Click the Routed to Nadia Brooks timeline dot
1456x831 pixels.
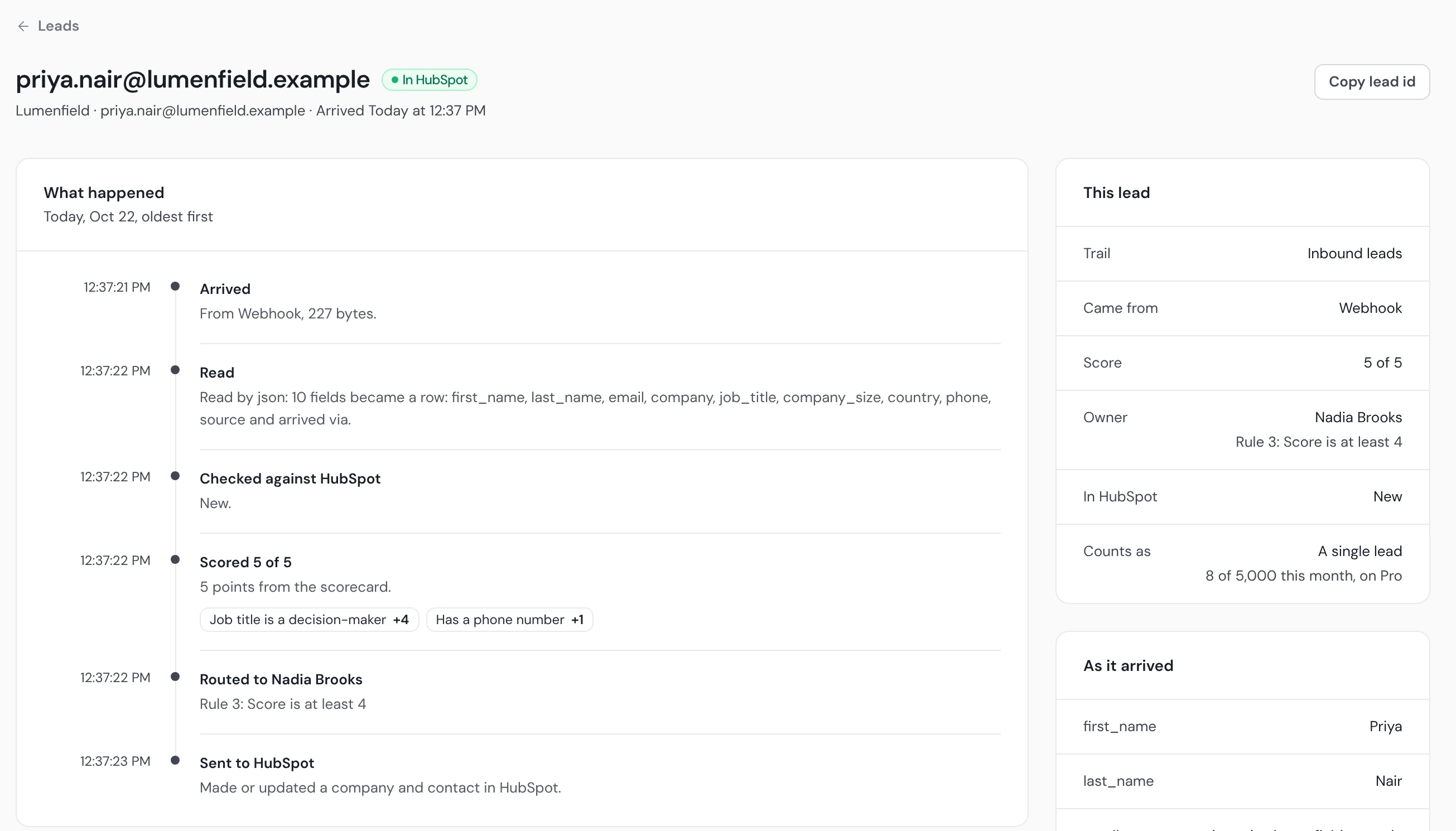175,677
